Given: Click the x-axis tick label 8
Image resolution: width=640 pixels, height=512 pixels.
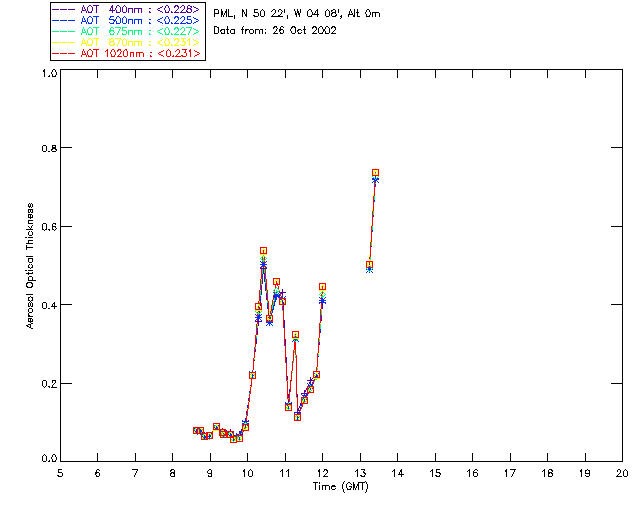Looking at the screenshot, I should click(x=173, y=473).
